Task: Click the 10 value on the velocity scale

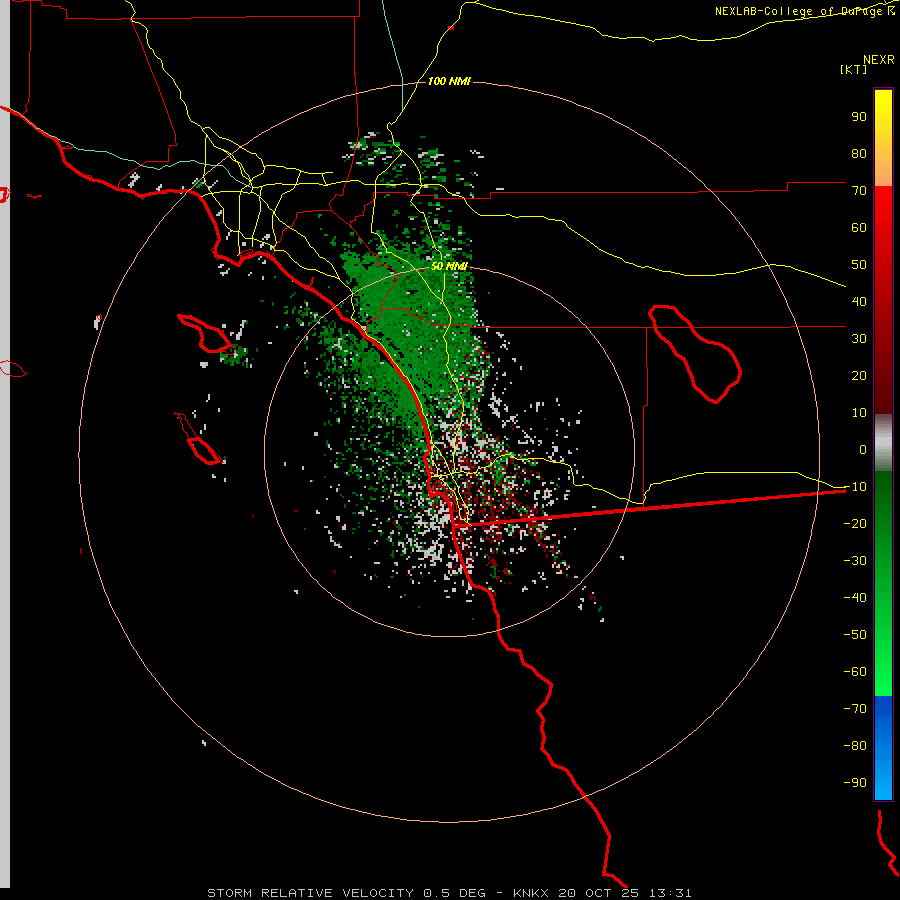Action: click(x=859, y=413)
